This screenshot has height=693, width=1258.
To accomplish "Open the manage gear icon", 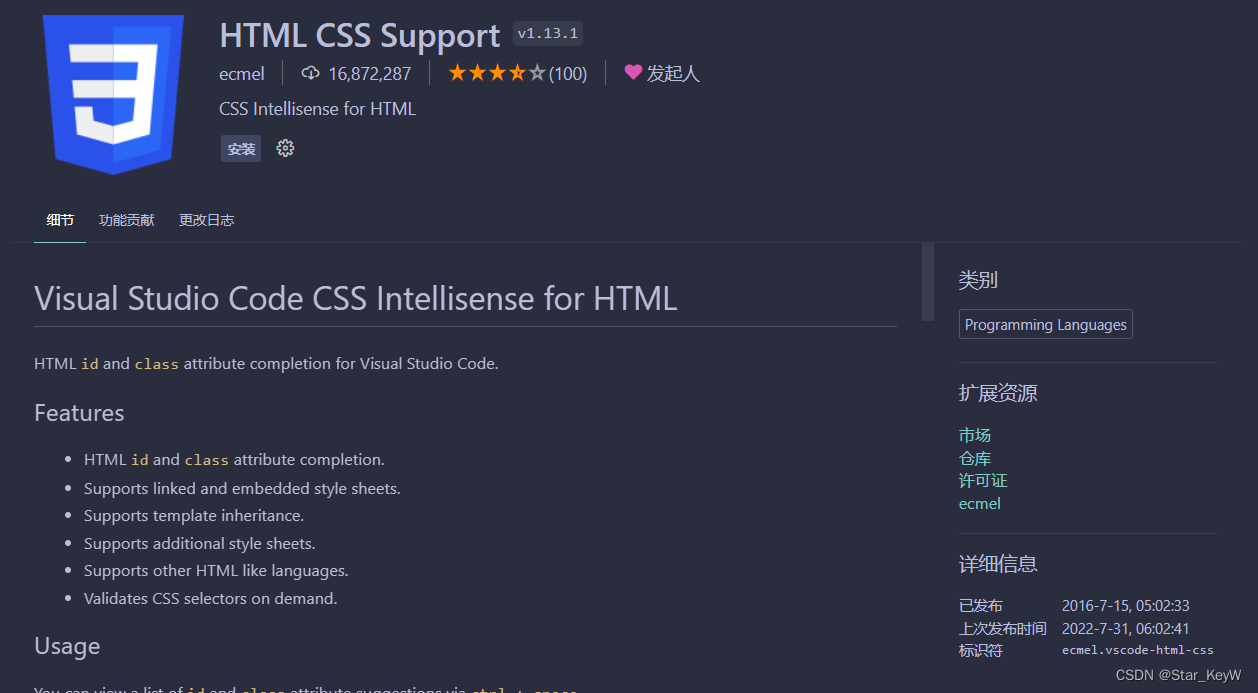I will [x=285, y=148].
